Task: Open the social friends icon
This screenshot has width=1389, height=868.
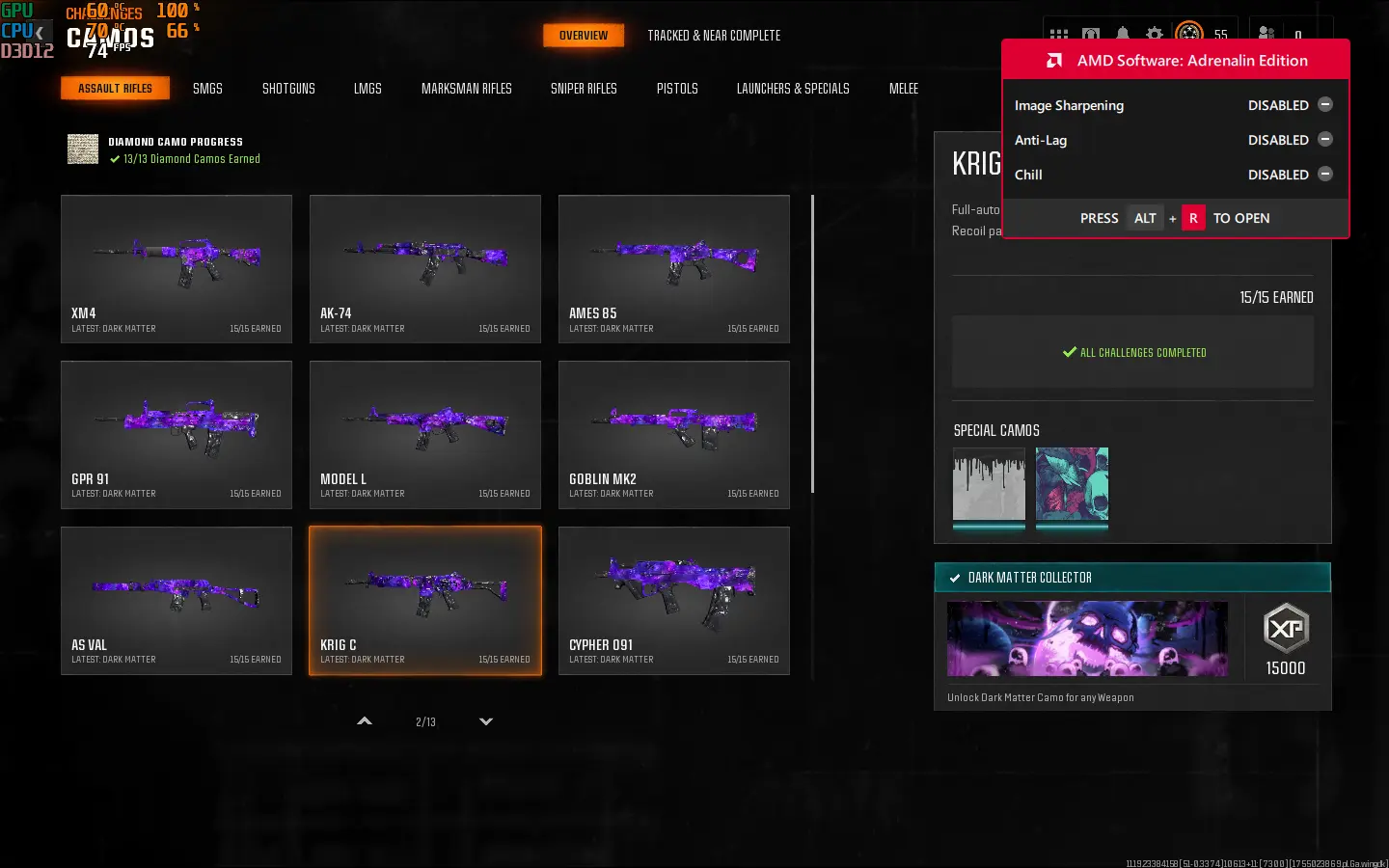Action: click(1266, 34)
